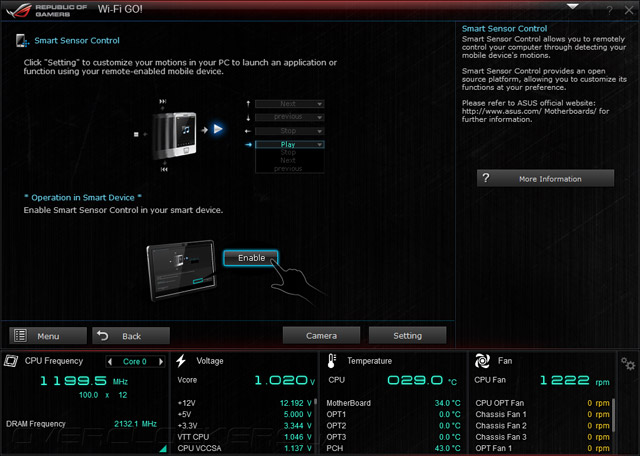Open the Setting button
This screenshot has width=640, height=456.
coord(407,335)
